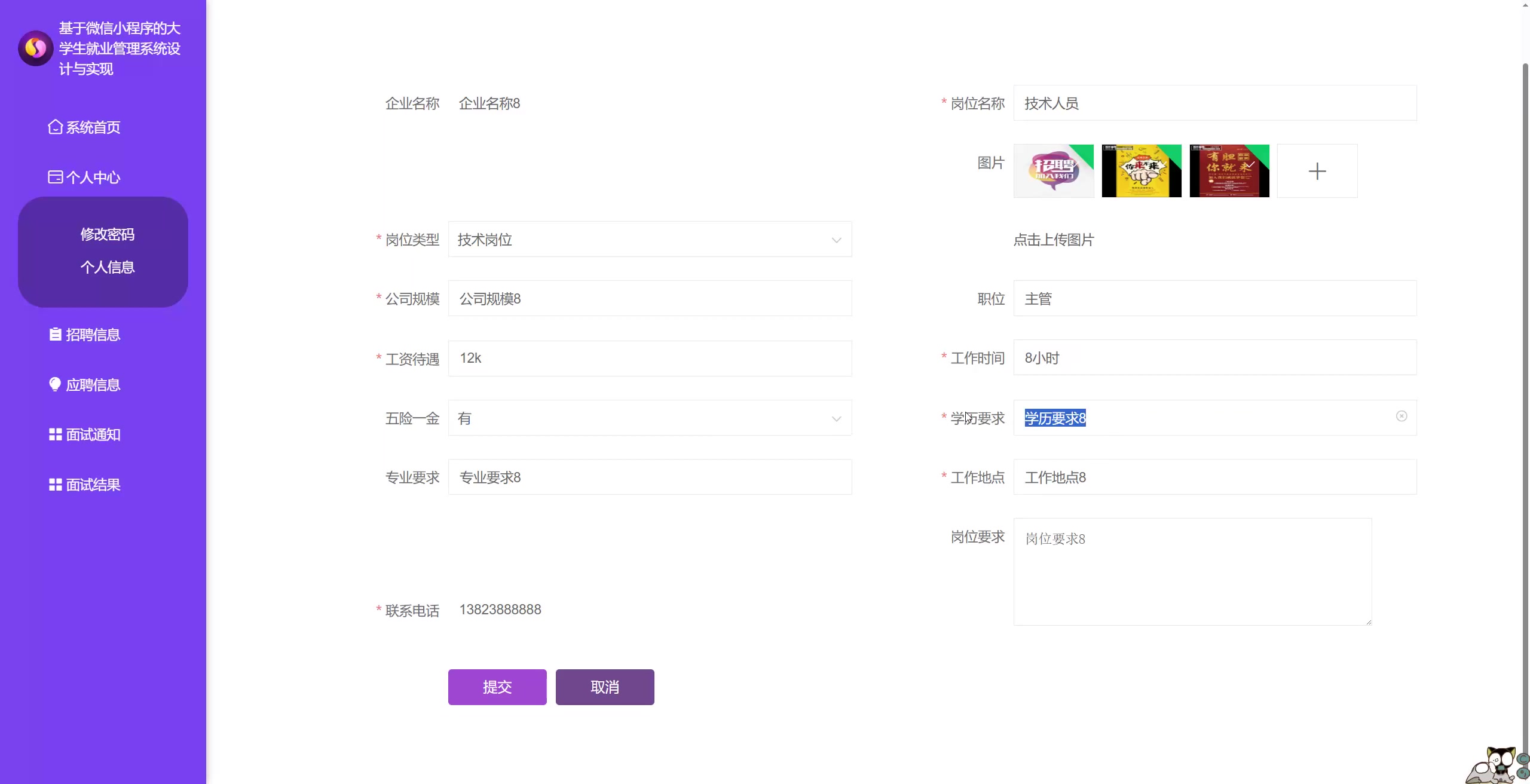Screen dimensions: 1530x784
Task: Click the home icon next to 系统首页
Action: [55, 127]
